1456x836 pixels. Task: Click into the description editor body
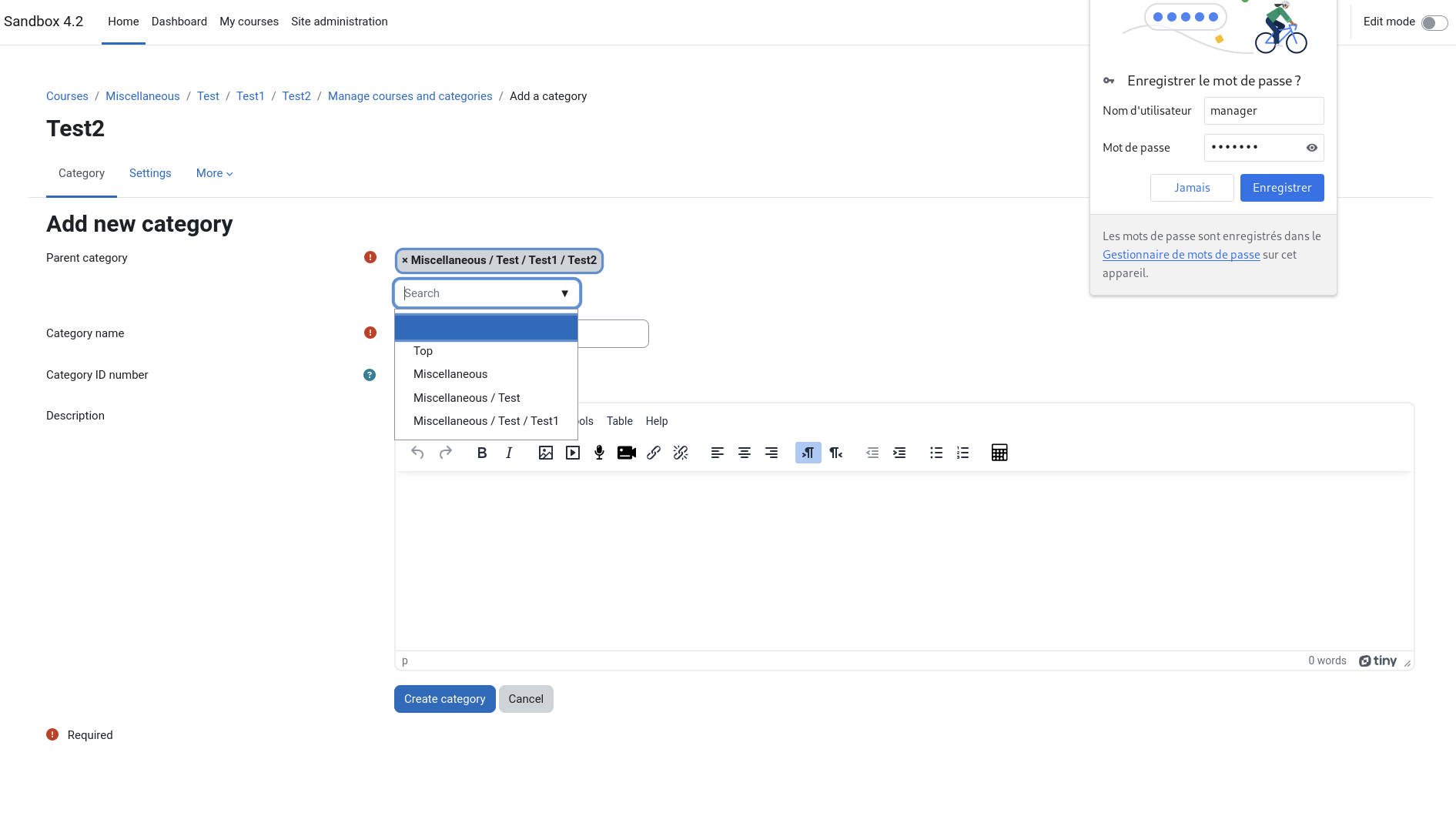point(904,561)
